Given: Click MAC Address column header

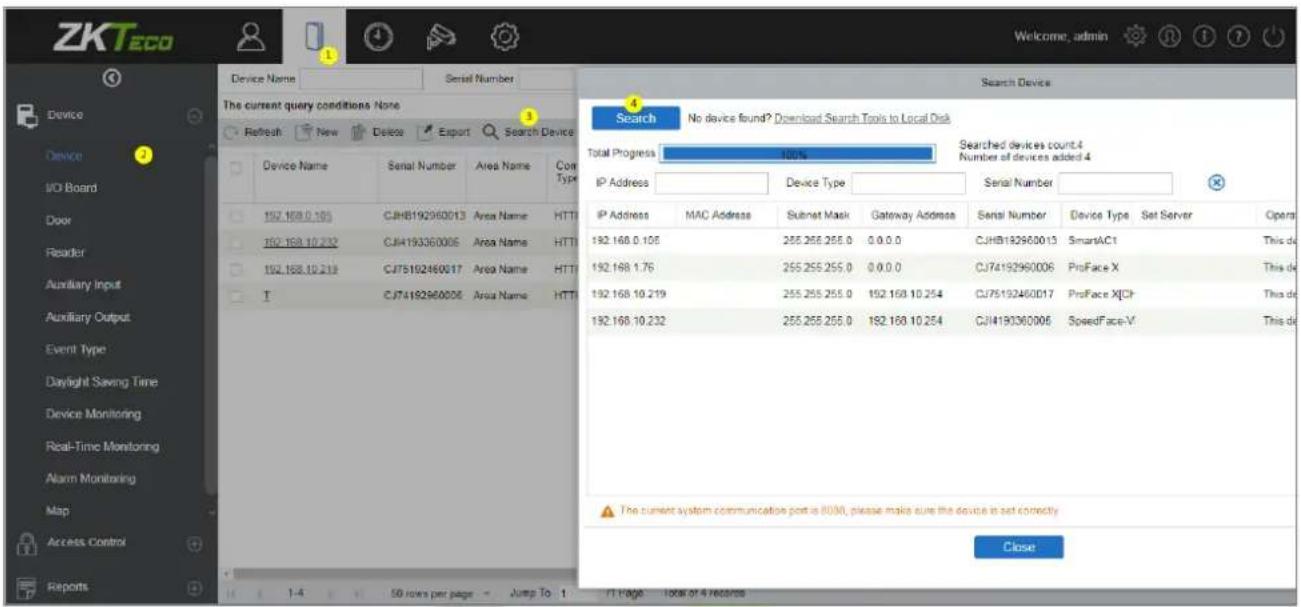Looking at the screenshot, I should pos(718,214).
